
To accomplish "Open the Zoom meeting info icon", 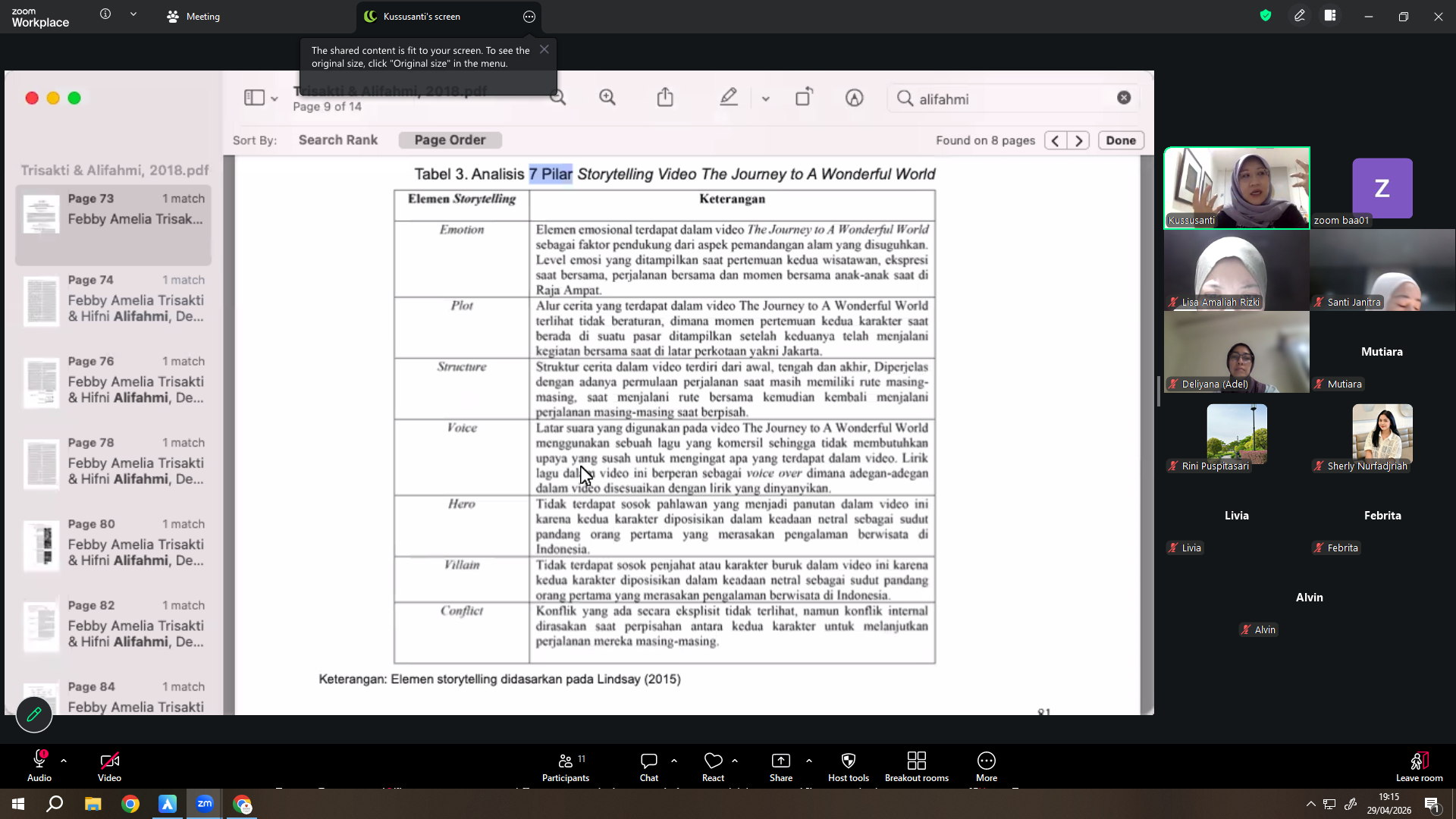I will [x=105, y=14].
